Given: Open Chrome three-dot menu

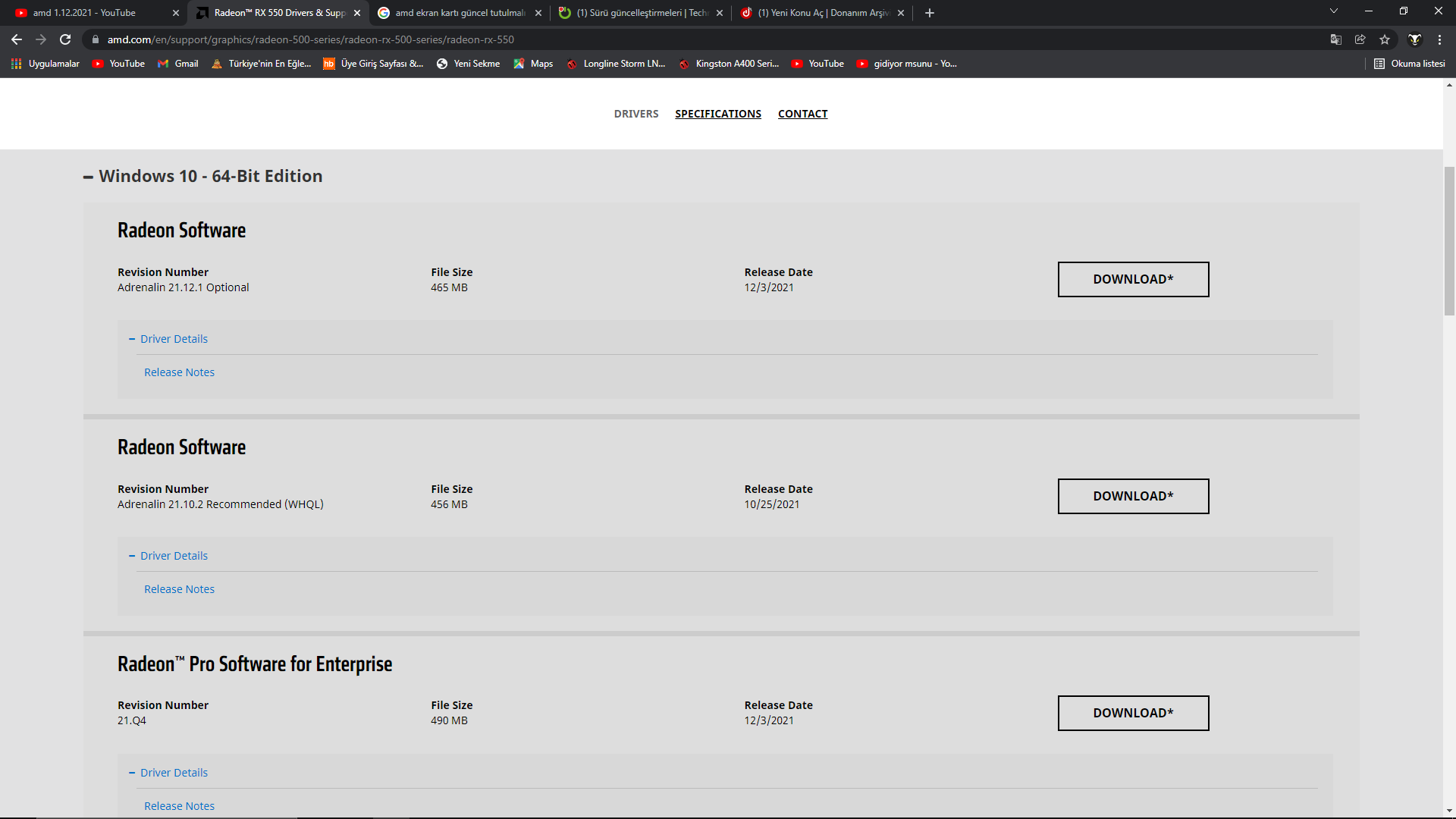Looking at the screenshot, I should [1439, 39].
